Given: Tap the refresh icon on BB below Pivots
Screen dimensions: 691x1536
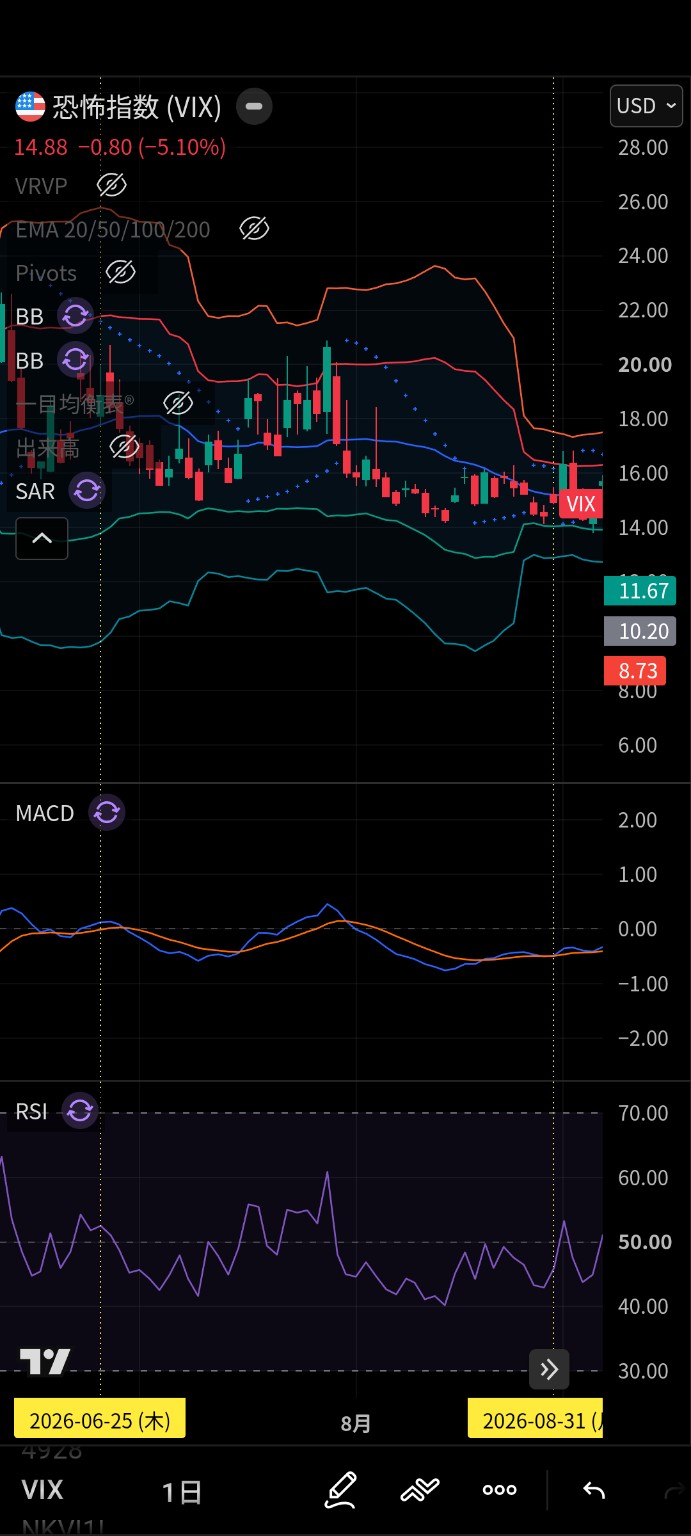Looking at the screenshot, I should coord(75,316).
